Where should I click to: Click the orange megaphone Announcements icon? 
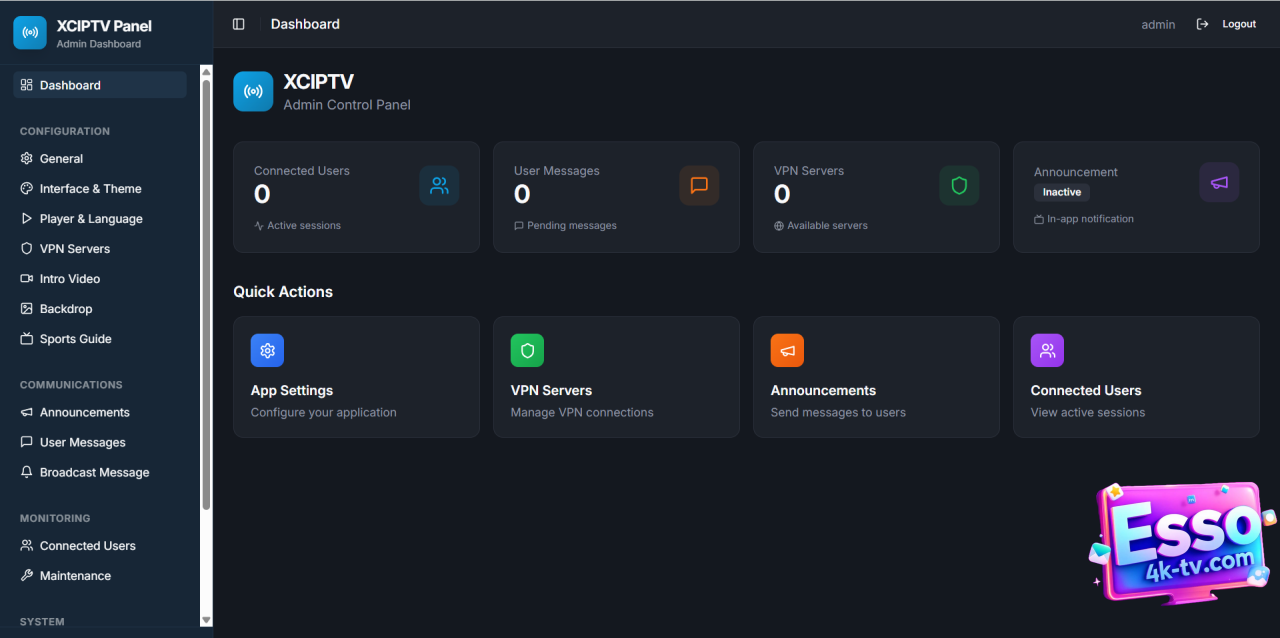click(x=787, y=351)
